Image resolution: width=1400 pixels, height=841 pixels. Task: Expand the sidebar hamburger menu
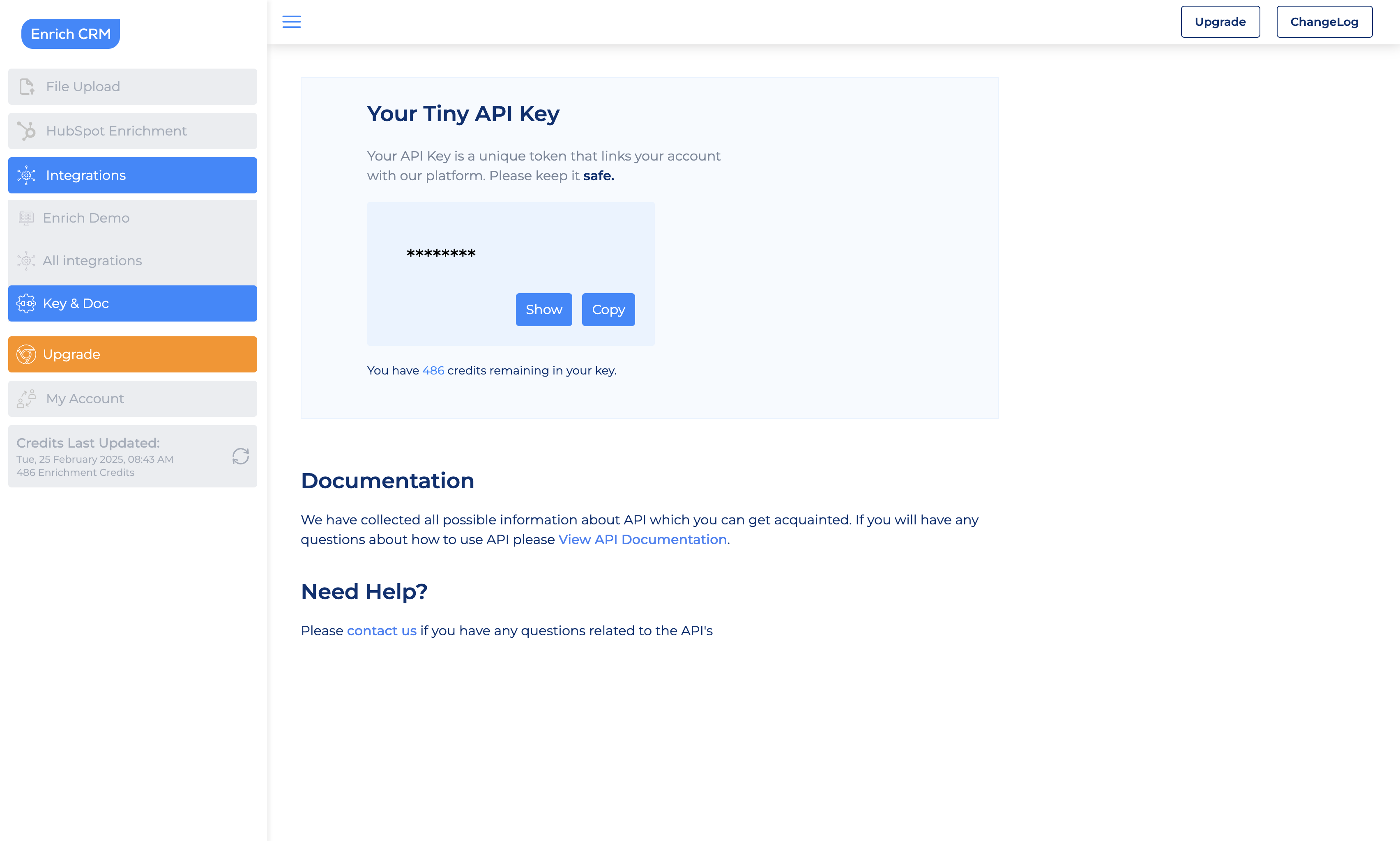click(291, 21)
